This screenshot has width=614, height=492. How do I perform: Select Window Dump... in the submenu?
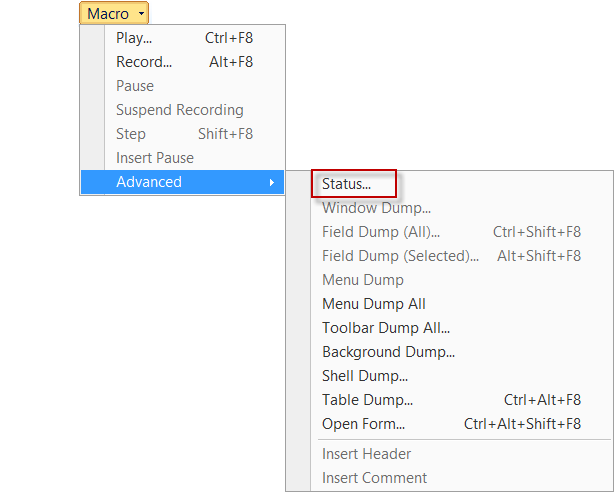tap(376, 208)
